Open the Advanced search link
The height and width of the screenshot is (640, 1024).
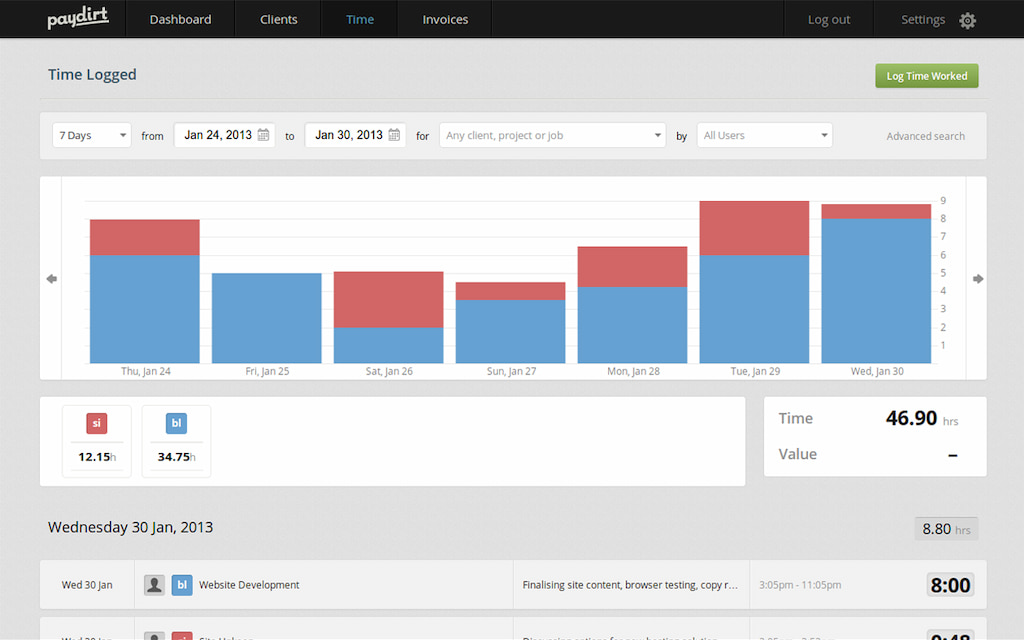[x=925, y=136]
